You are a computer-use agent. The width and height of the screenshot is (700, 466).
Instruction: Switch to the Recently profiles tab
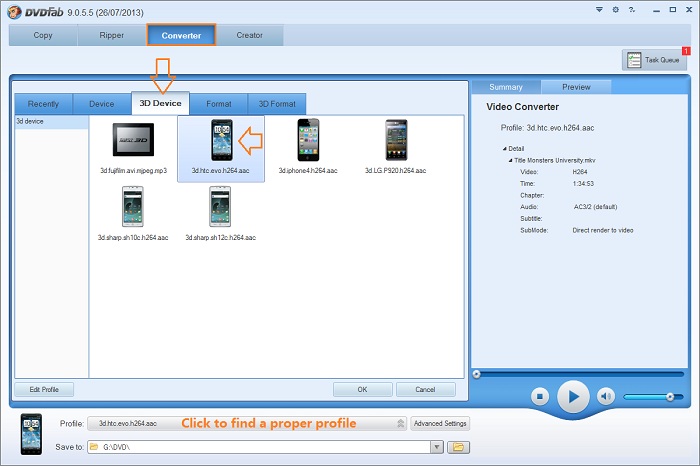[43, 104]
